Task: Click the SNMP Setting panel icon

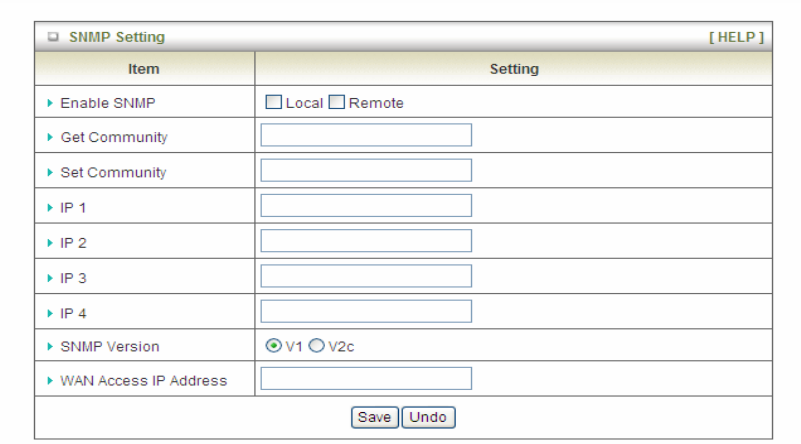Action: click(x=53, y=37)
